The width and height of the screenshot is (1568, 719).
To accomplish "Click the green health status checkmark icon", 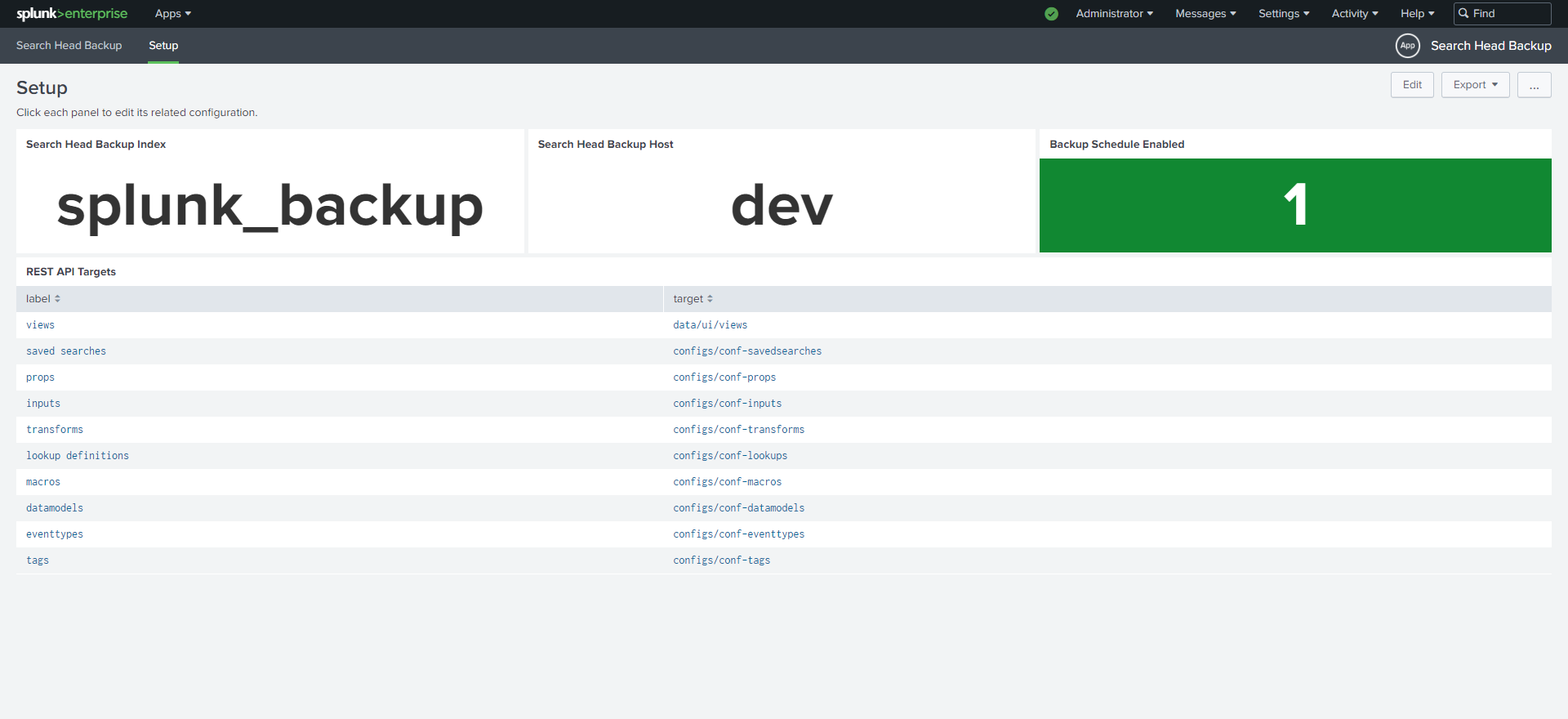I will [x=1051, y=14].
